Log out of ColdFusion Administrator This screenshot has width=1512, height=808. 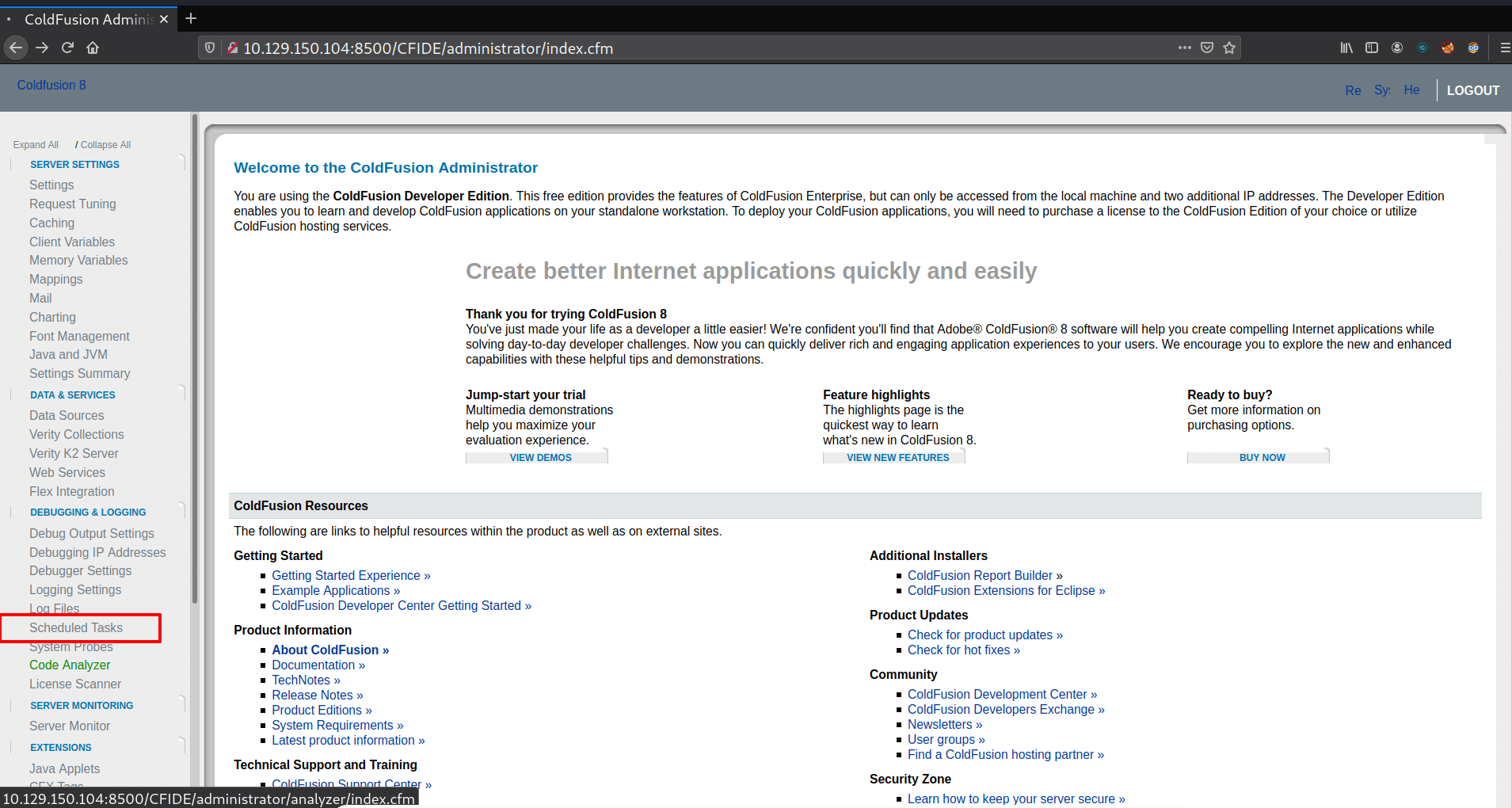pyautogui.click(x=1472, y=90)
